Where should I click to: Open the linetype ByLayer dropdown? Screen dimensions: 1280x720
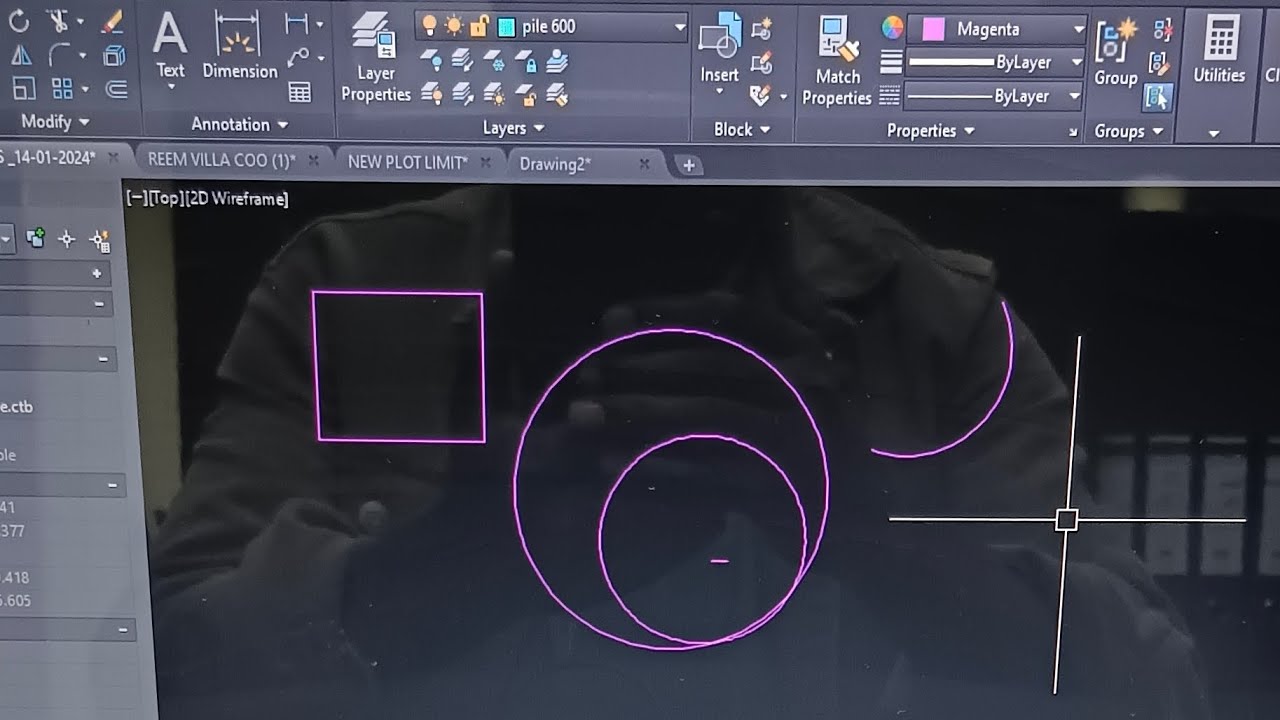pyautogui.click(x=1074, y=96)
